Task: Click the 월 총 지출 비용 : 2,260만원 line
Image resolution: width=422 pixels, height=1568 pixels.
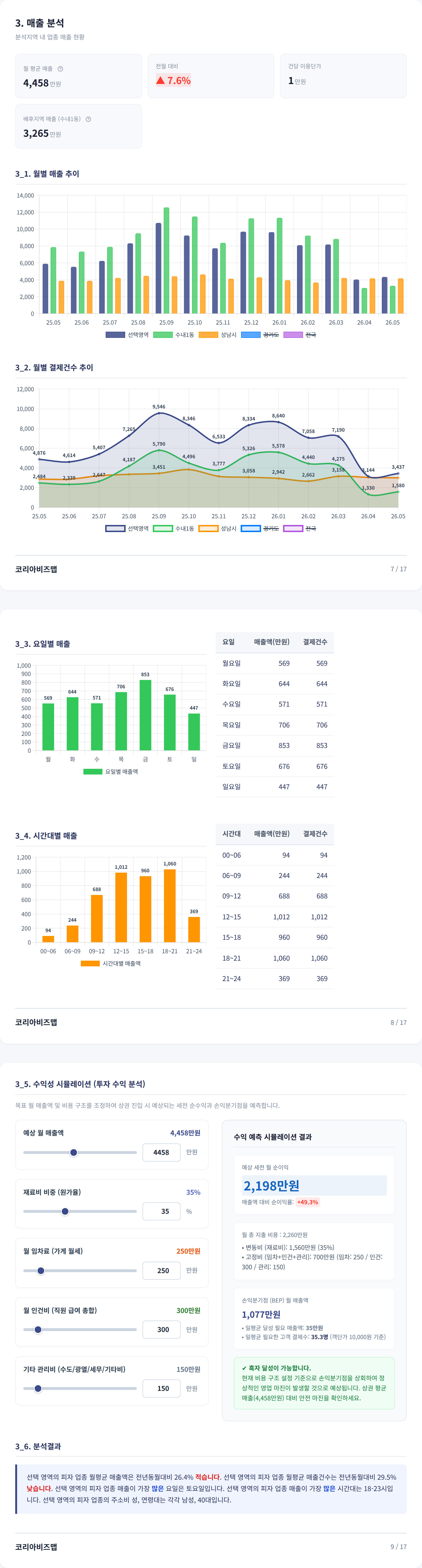Action: 275,1235
